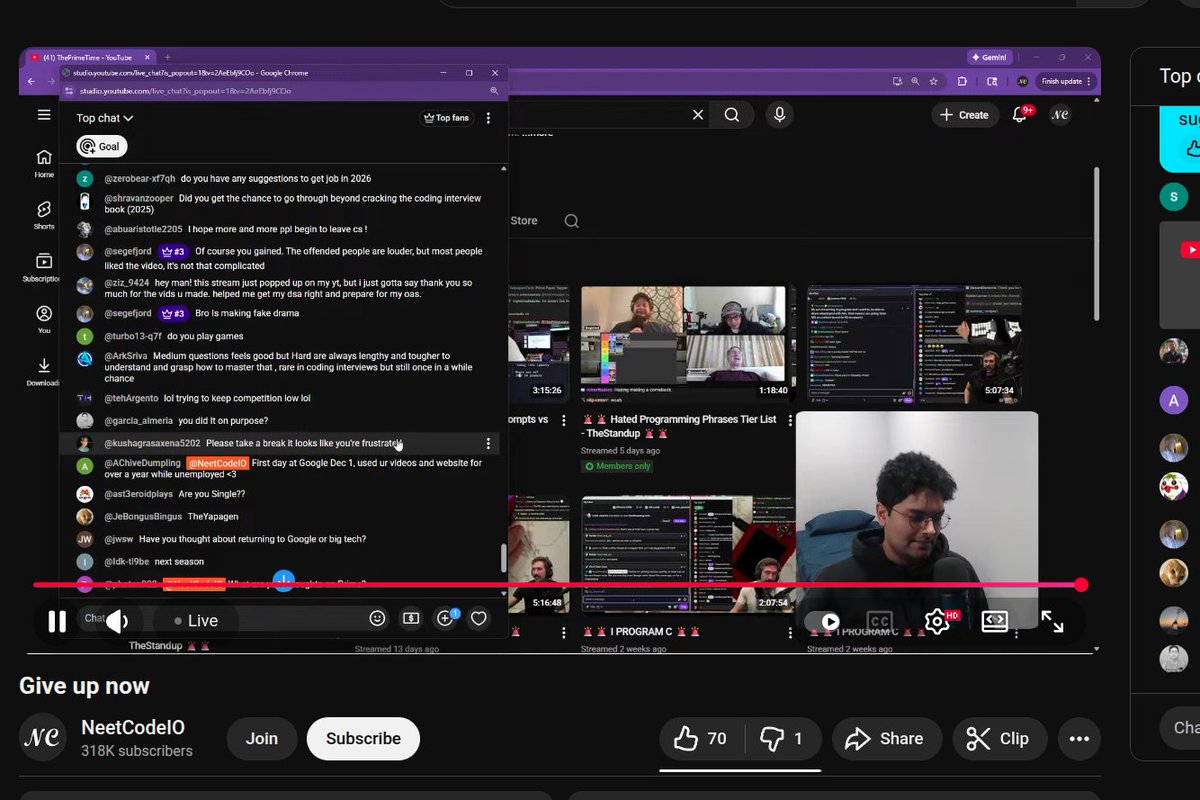Click the plus icon with blue badge in chat bar
Image resolution: width=1200 pixels, height=800 pixels.
pyautogui.click(x=446, y=618)
